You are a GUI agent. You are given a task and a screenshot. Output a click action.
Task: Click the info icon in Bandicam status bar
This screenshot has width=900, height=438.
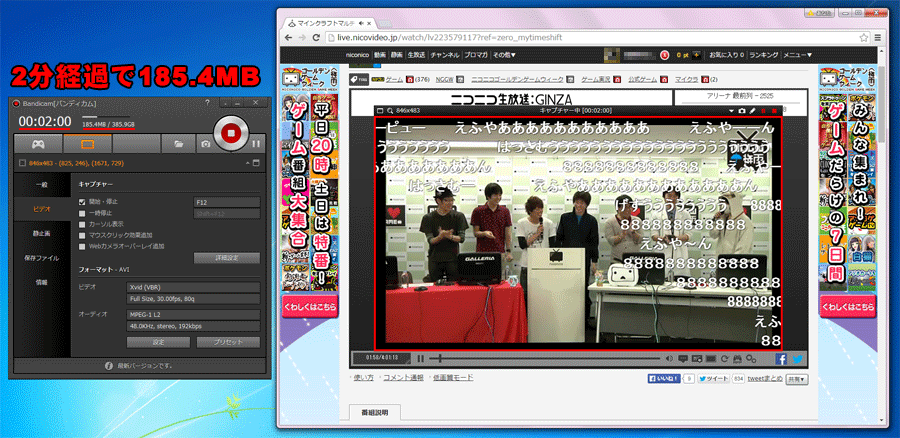point(109,366)
